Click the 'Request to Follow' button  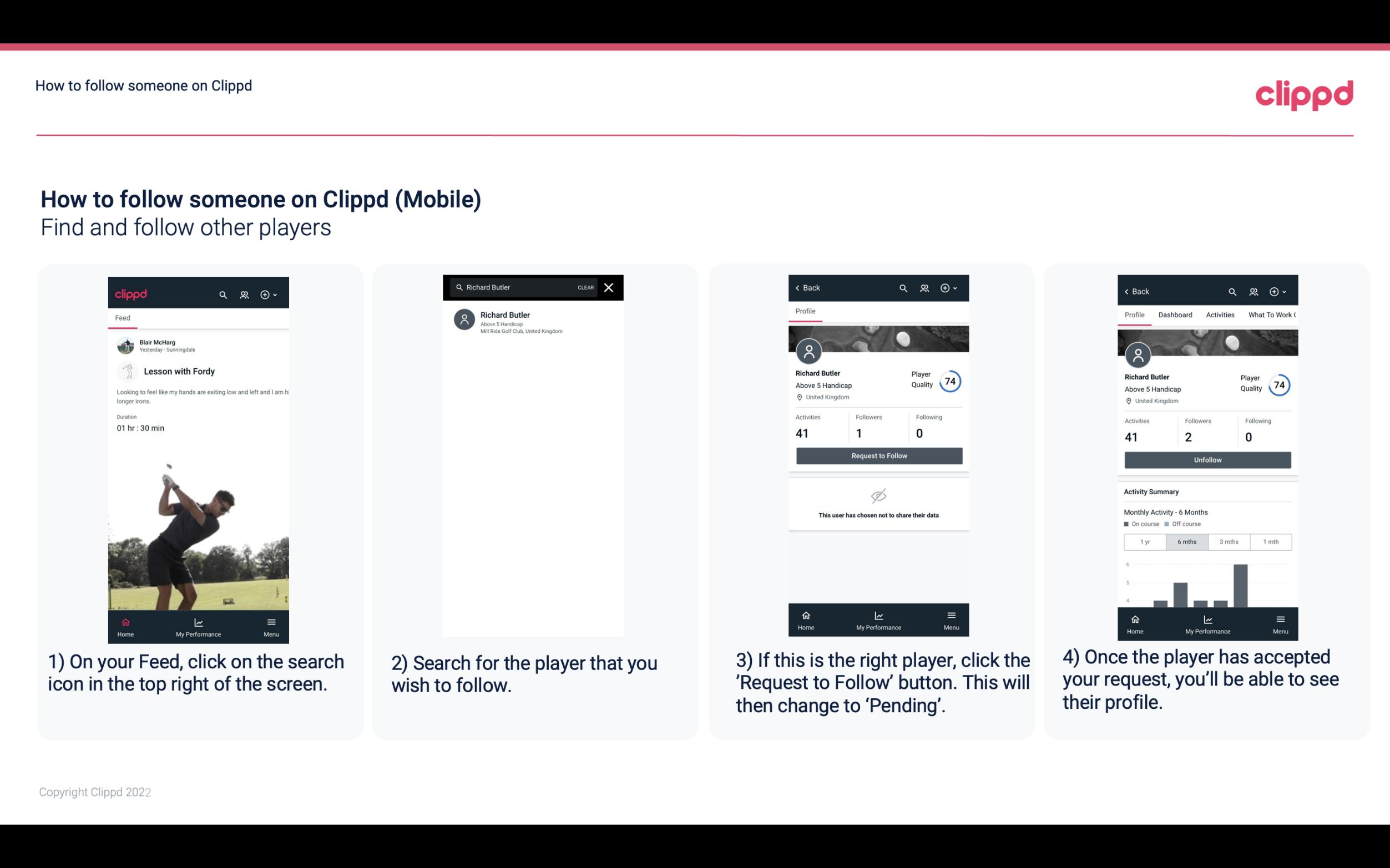coord(878,455)
